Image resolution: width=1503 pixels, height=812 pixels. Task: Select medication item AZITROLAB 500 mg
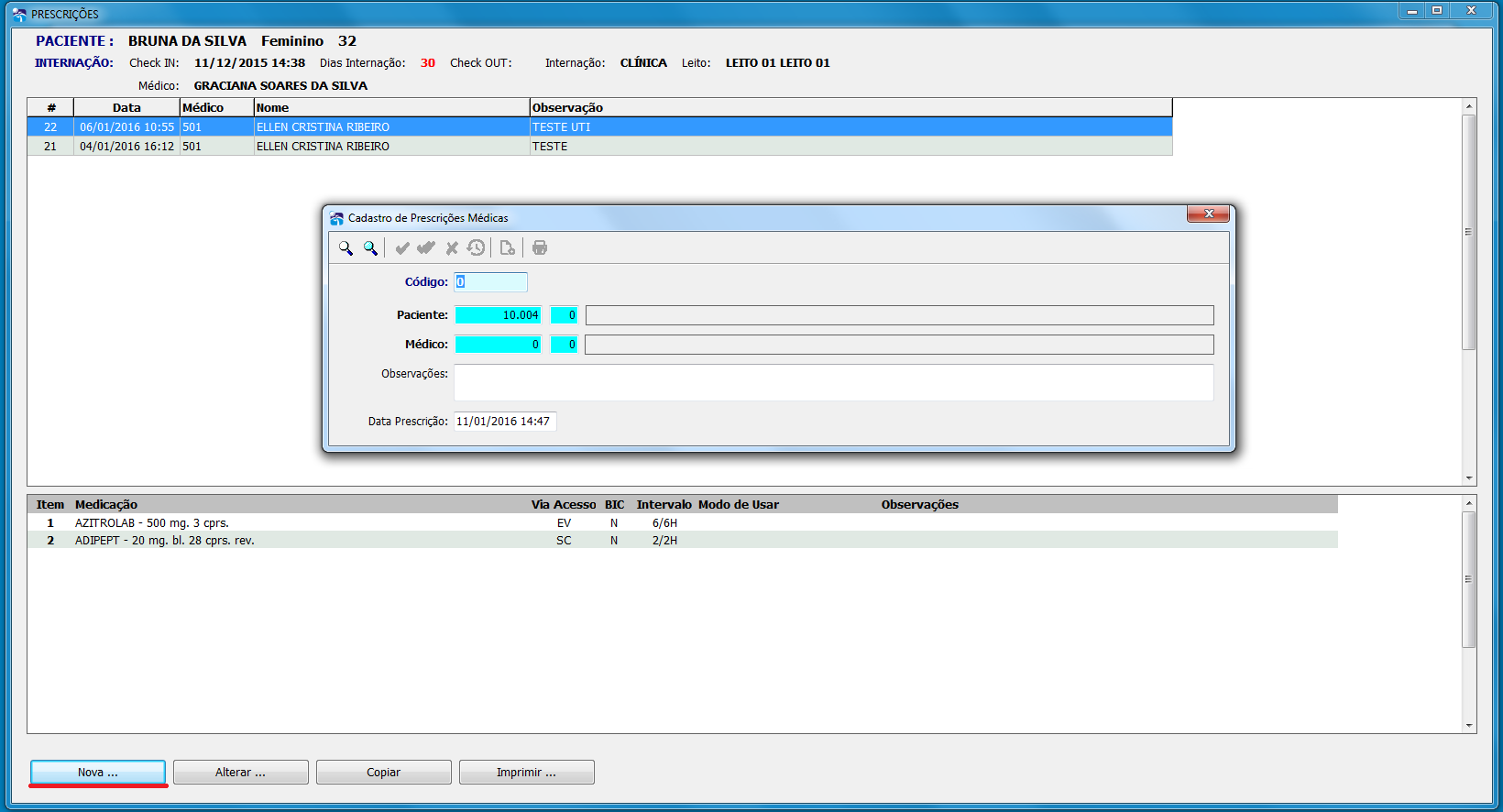682,523
